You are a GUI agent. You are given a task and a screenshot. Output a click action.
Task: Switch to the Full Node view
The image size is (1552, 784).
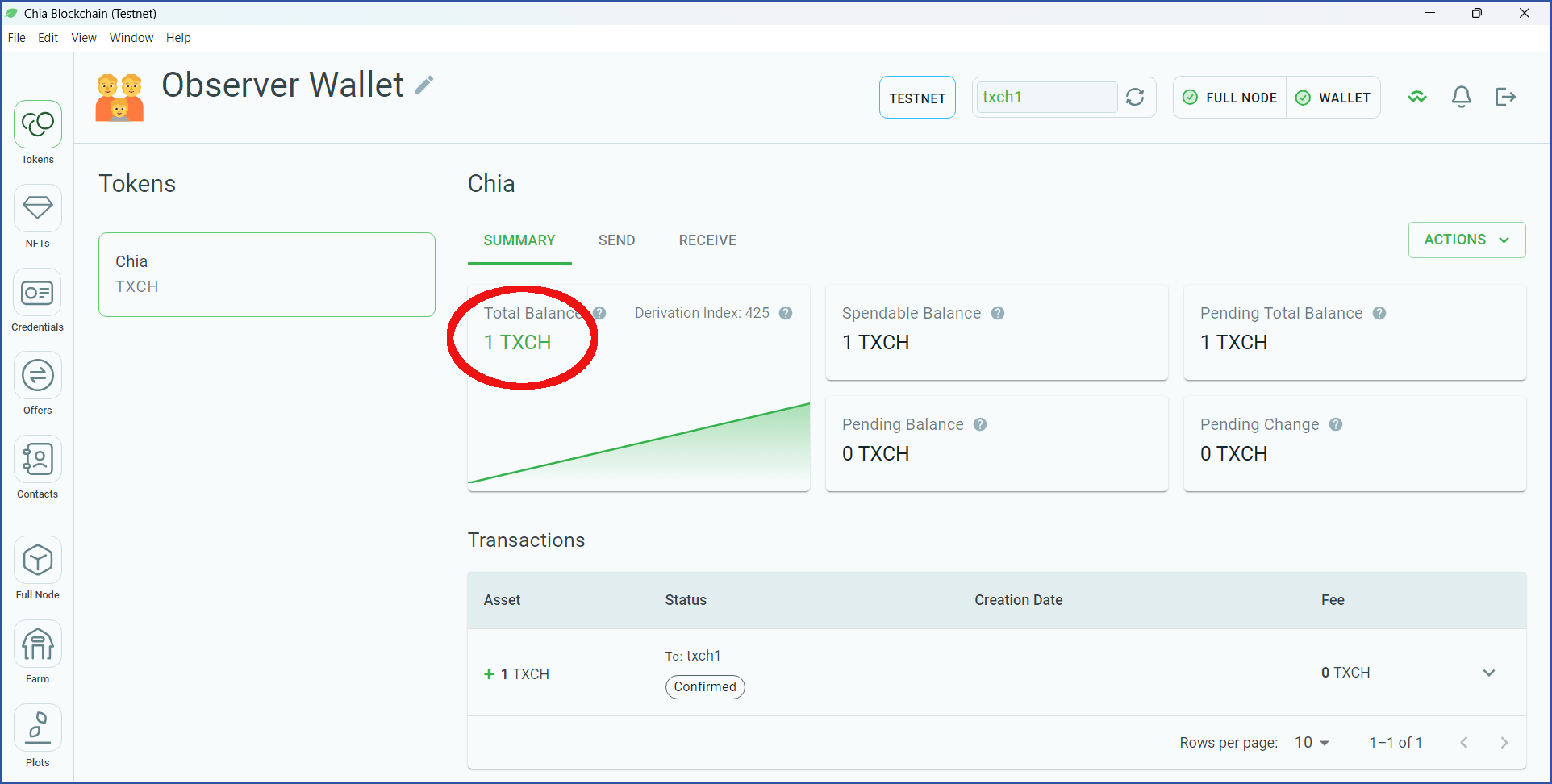coord(37,559)
